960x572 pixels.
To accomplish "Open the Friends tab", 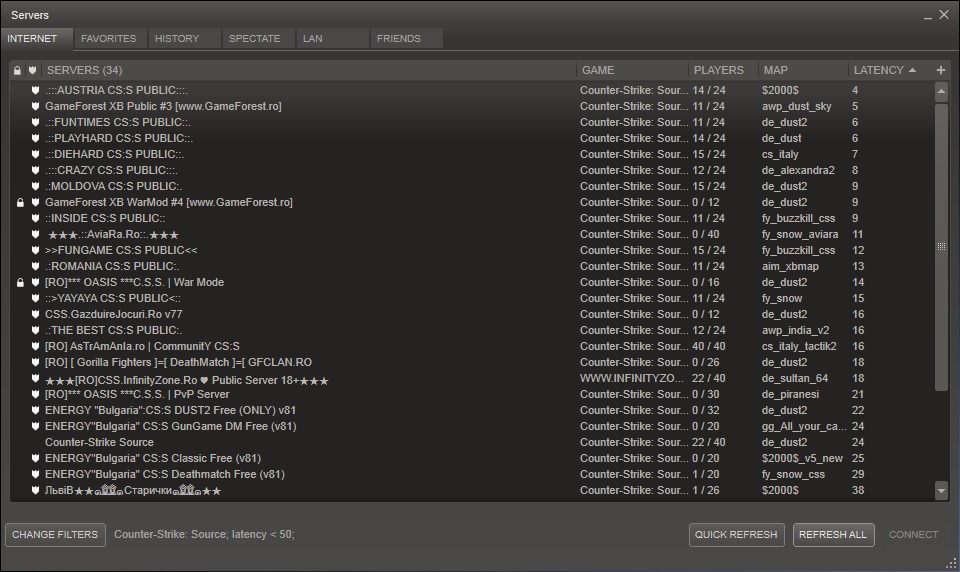I will [x=407, y=39].
